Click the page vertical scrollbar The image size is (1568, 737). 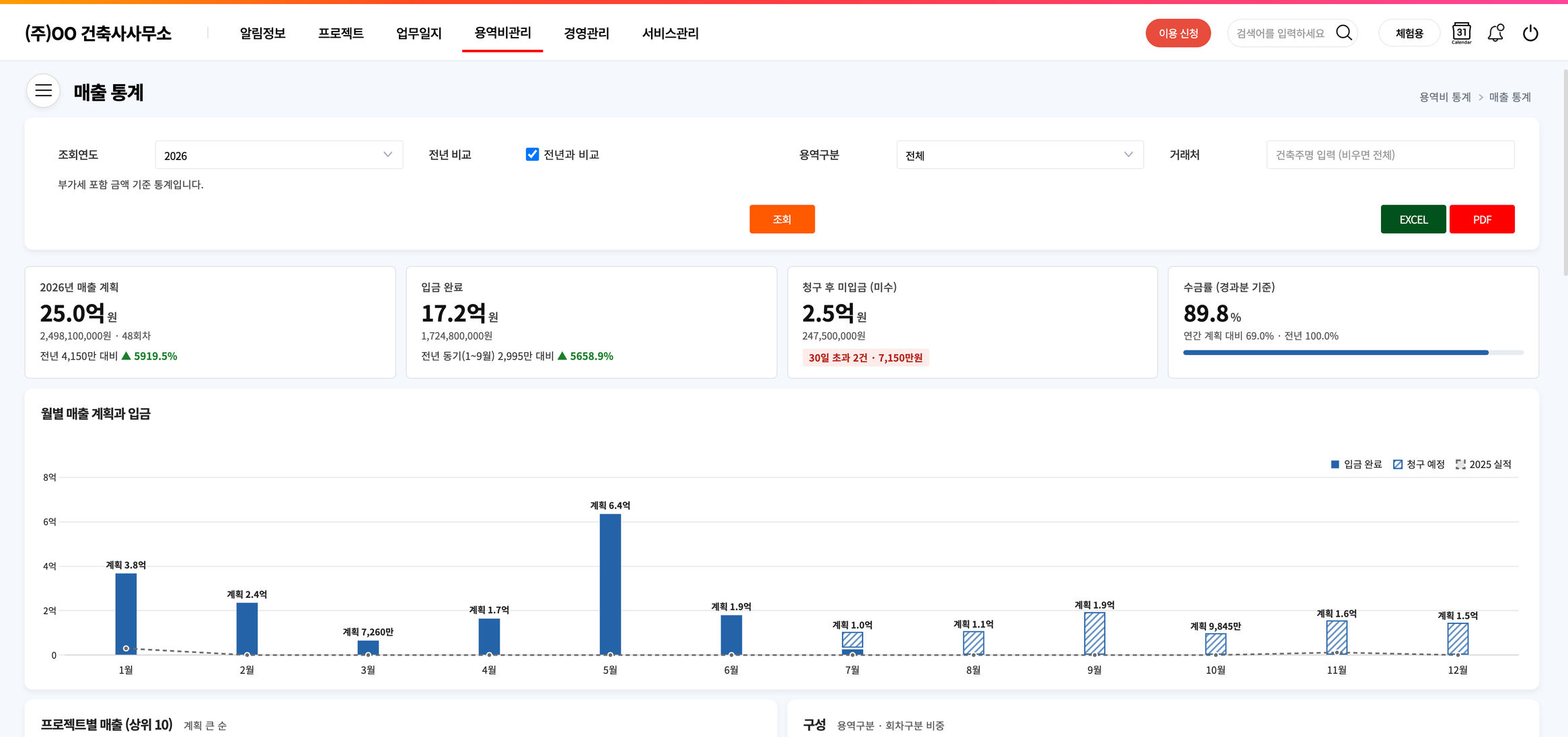(x=1565, y=171)
